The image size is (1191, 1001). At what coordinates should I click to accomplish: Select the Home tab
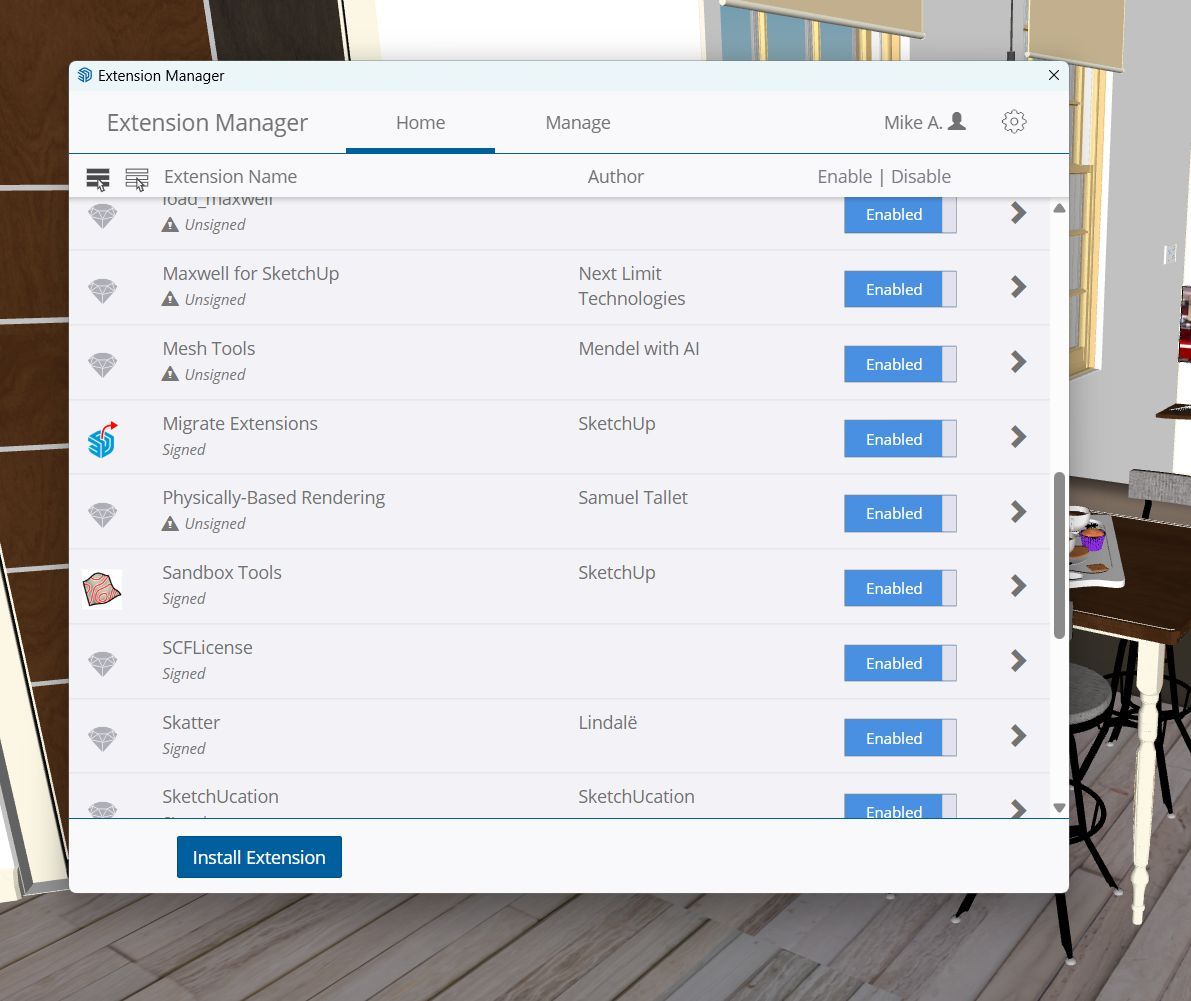(420, 123)
